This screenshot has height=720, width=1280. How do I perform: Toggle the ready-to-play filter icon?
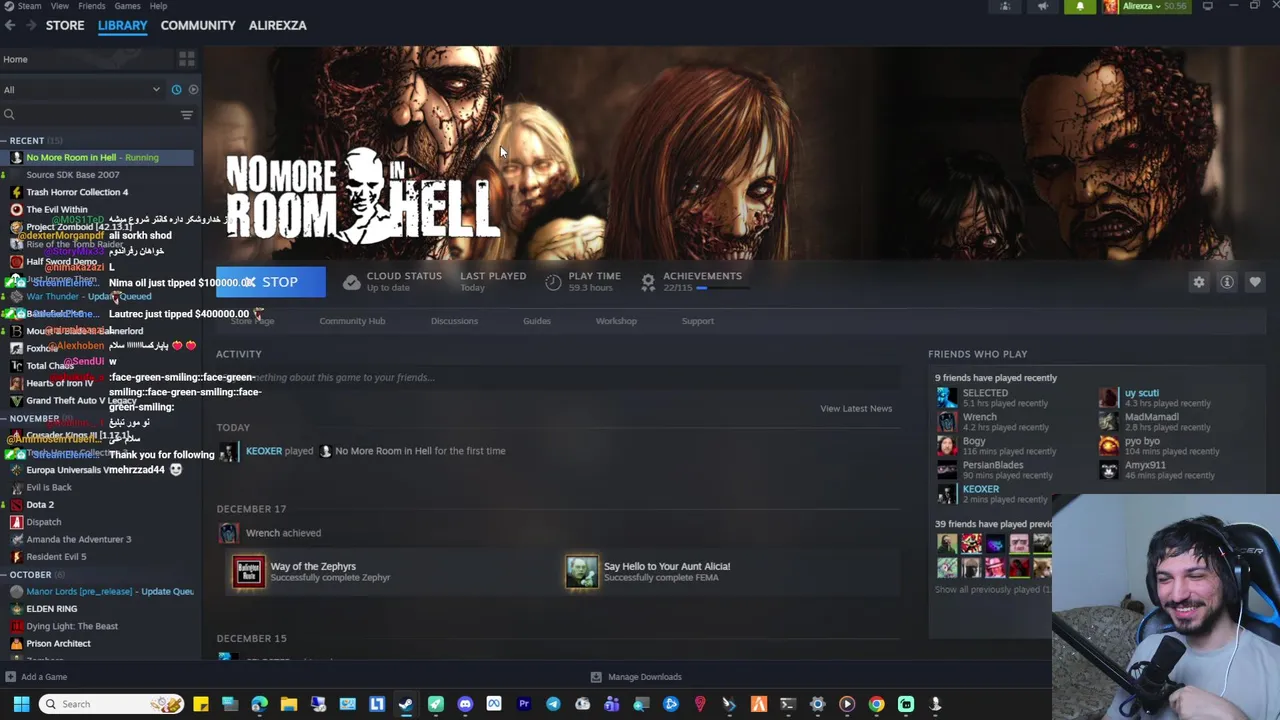tap(193, 90)
